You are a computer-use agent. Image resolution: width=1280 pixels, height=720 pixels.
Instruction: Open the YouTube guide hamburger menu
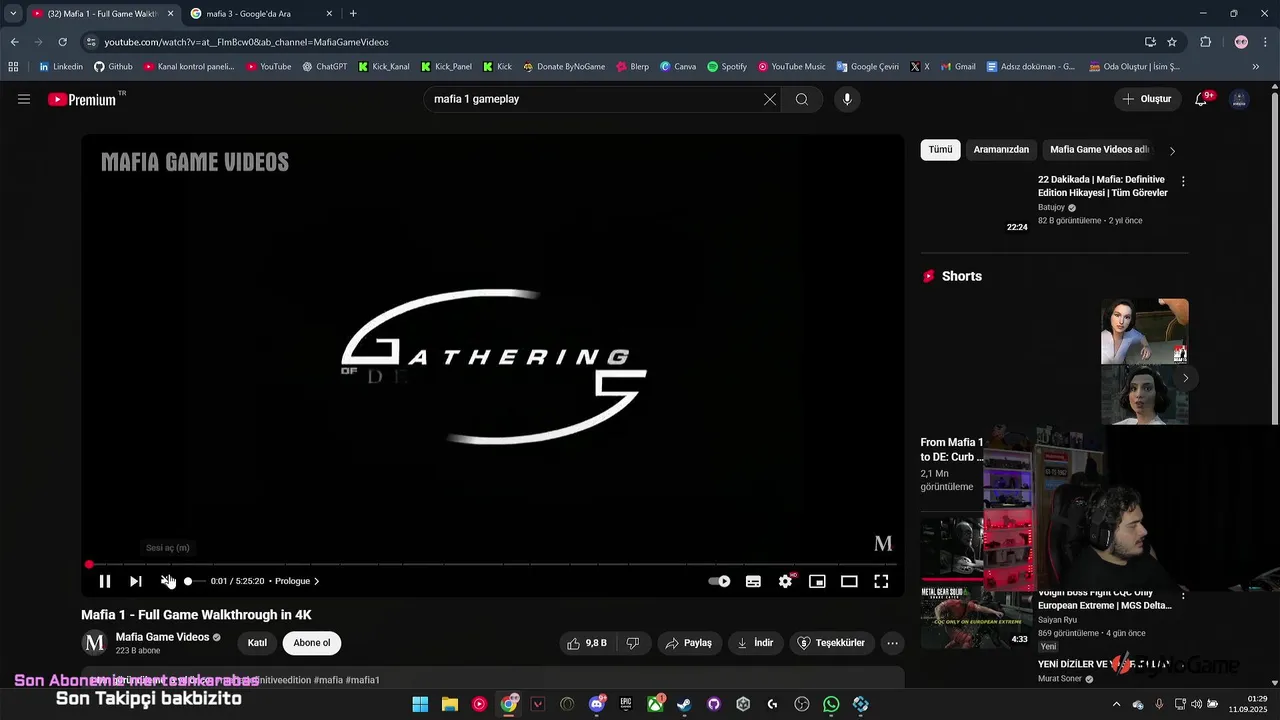(24, 99)
